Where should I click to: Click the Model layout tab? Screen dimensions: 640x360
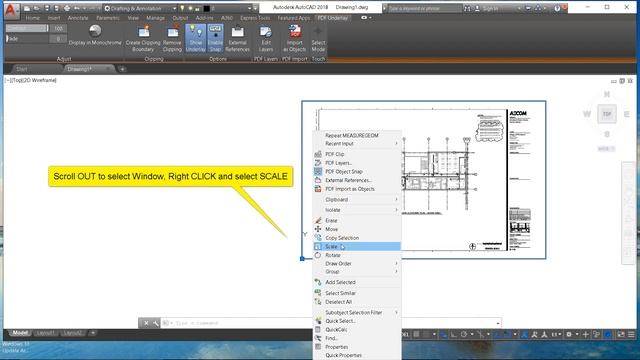[20, 333]
